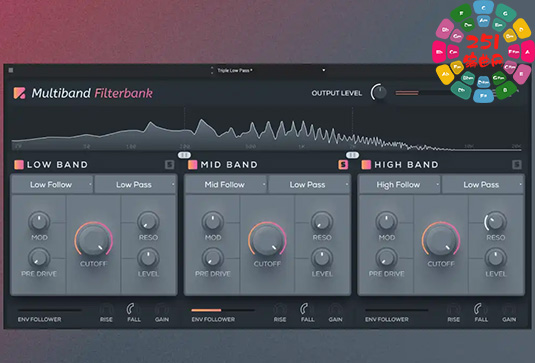
Task: Click the Mid Band envelope GAIN knob
Action: (335, 309)
